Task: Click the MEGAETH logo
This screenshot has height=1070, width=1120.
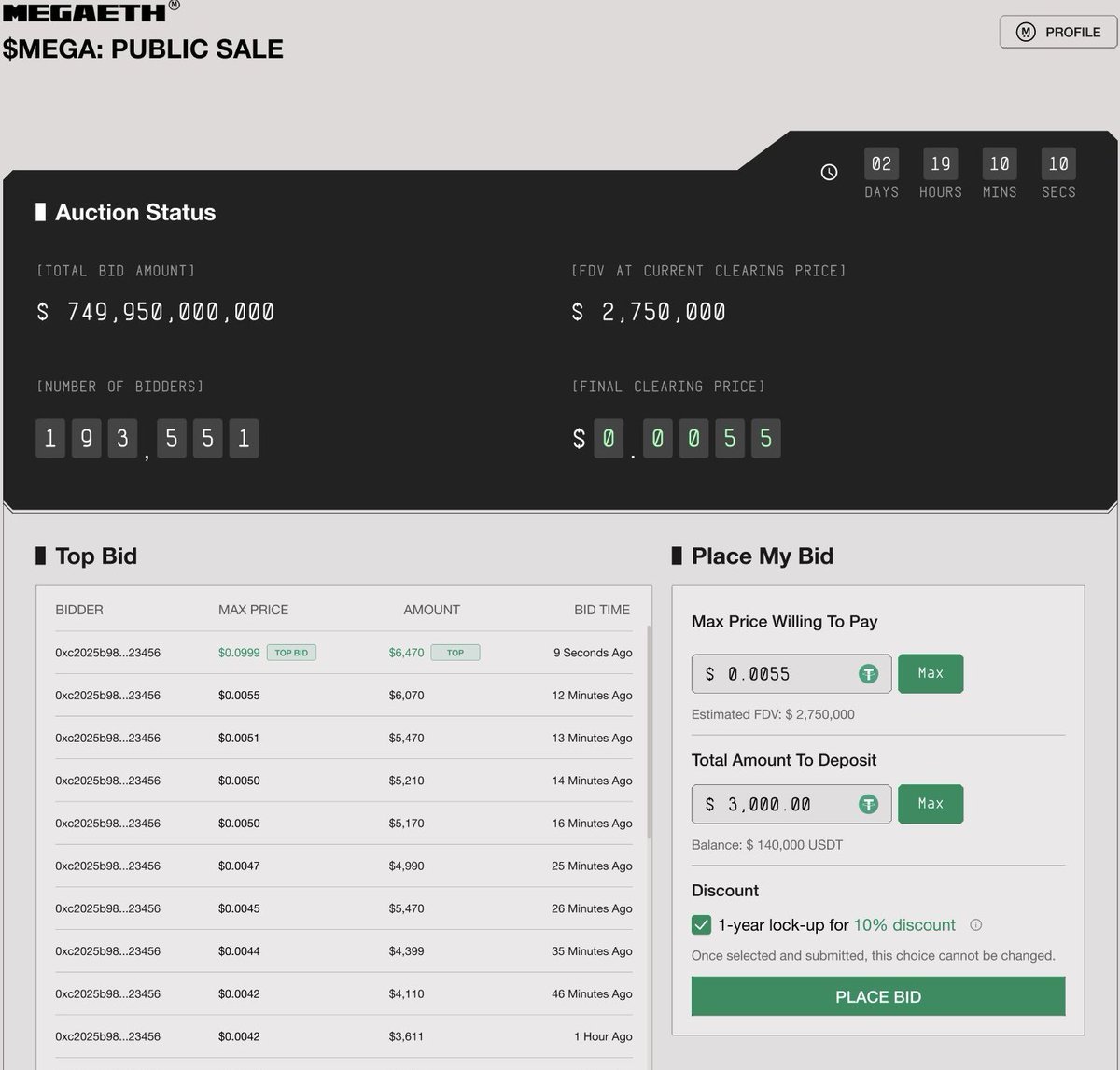Action: pyautogui.click(x=91, y=12)
